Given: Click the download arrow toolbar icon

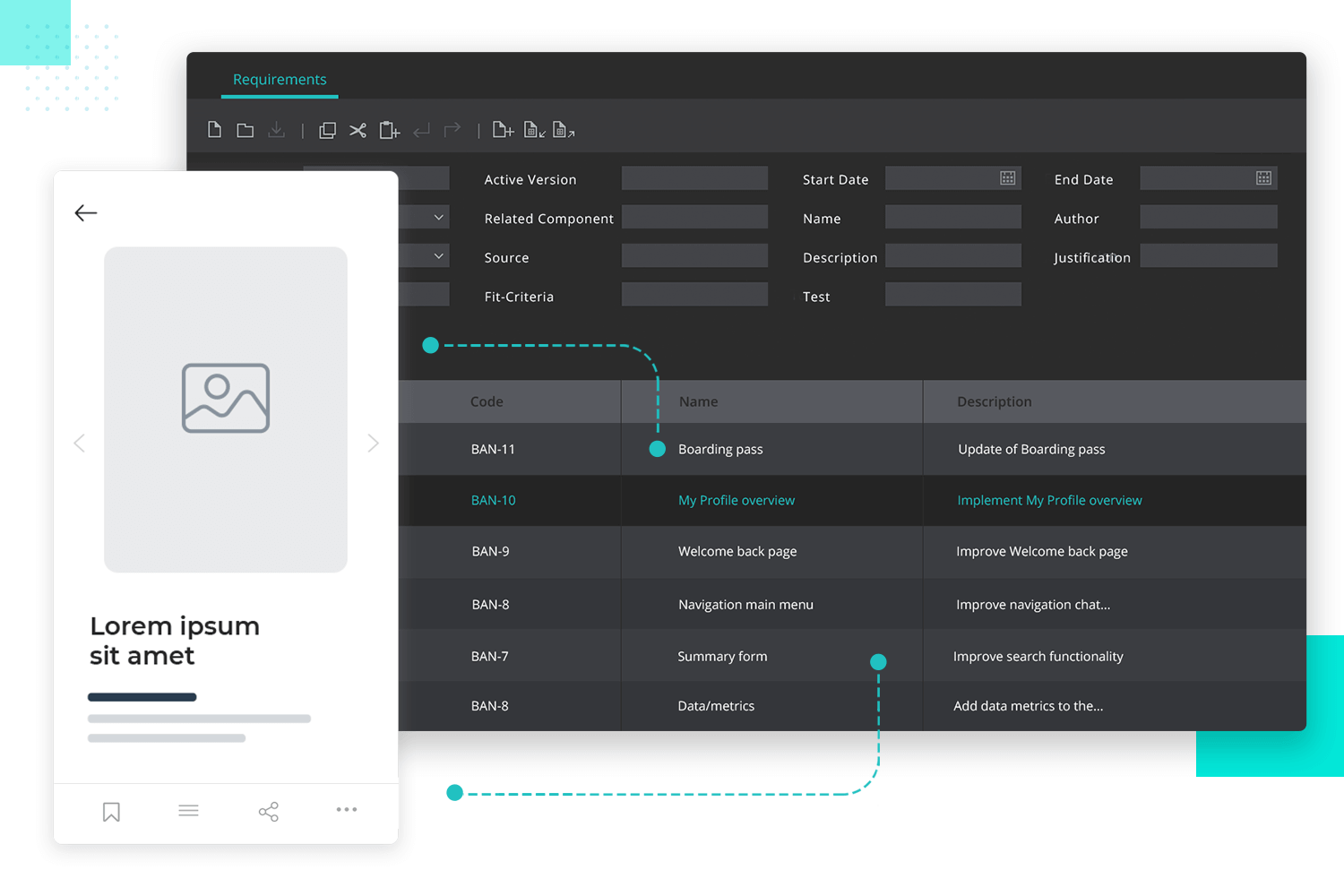Looking at the screenshot, I should tap(276, 130).
